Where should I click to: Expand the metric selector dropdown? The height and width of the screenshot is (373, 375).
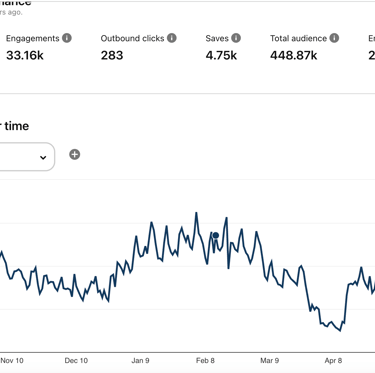(27, 157)
